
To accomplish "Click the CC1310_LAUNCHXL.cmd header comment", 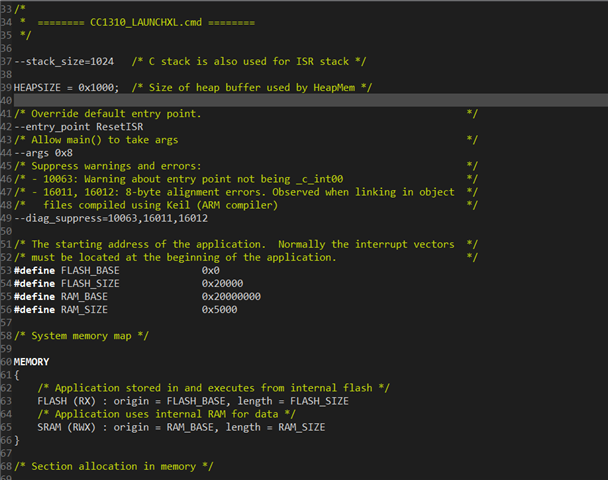I will (137, 23).
